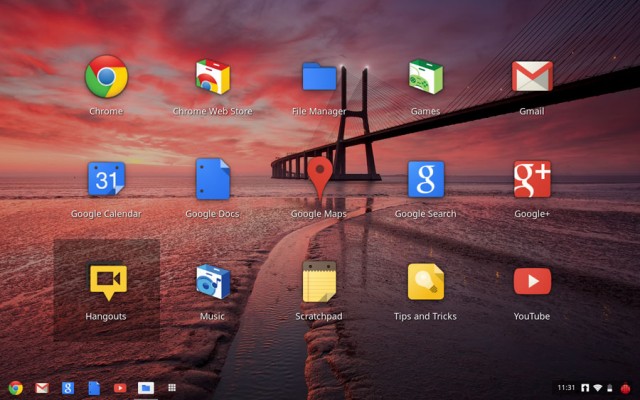Open the Google+ app
This screenshot has width=640, height=400.
tap(532, 180)
